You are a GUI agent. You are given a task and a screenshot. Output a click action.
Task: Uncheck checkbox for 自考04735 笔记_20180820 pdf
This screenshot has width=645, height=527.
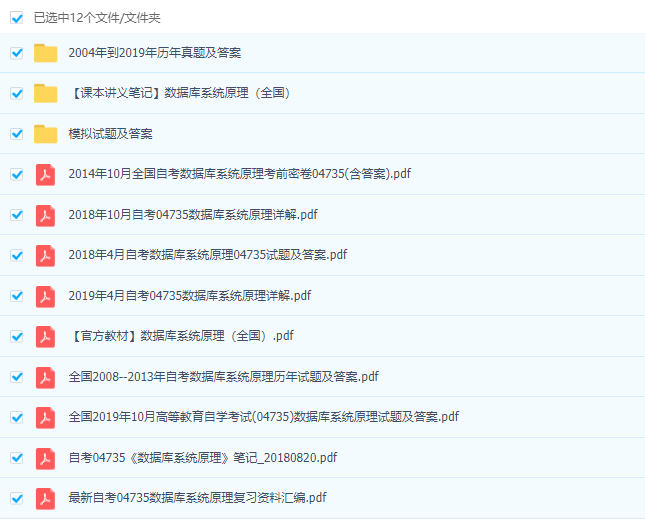16,458
